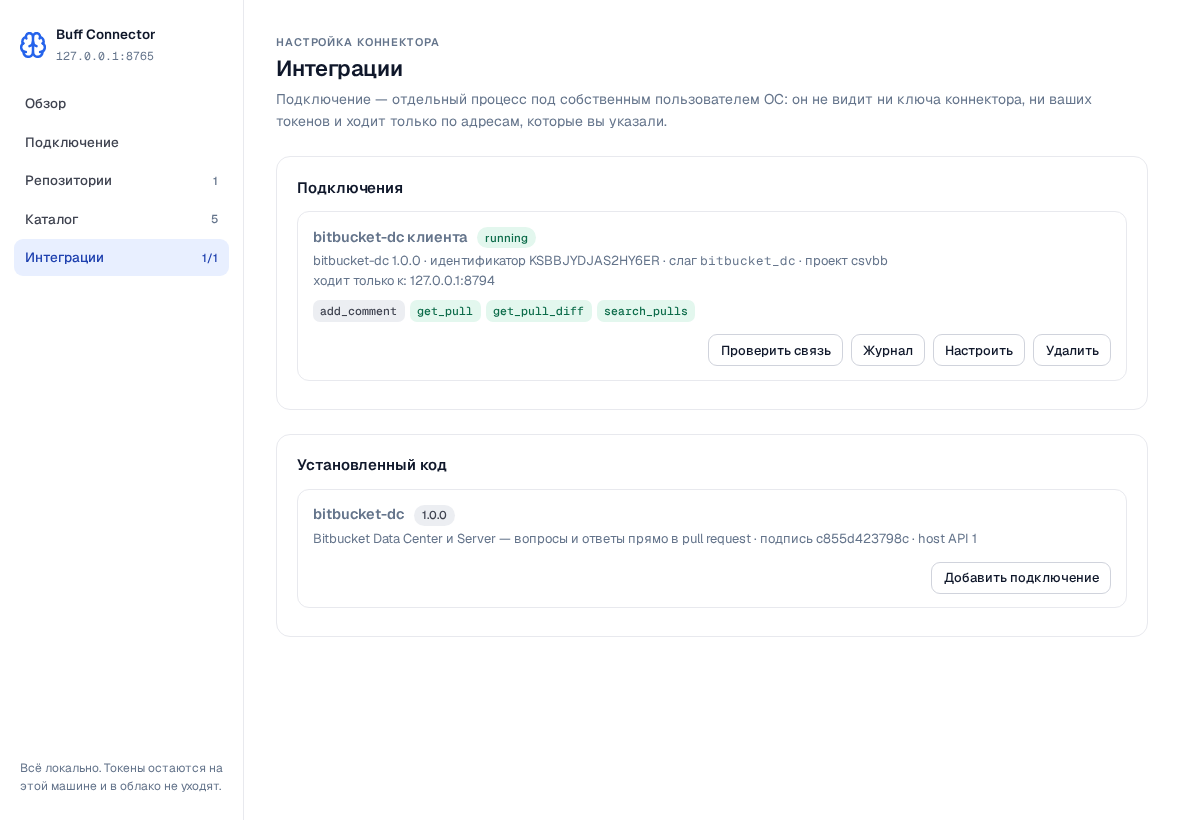
Task: Click the get_pull tool tag
Action: [x=445, y=311]
